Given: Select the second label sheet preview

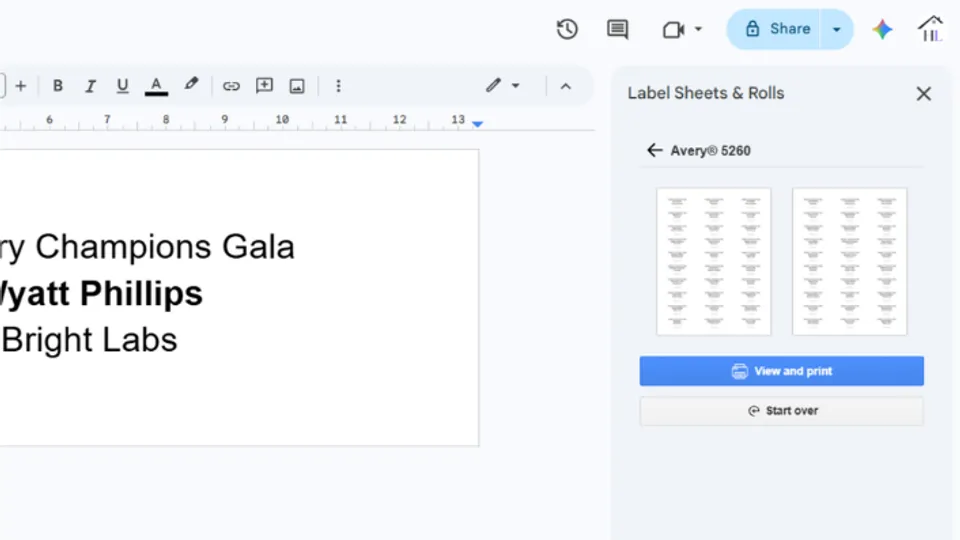Looking at the screenshot, I should click(849, 262).
